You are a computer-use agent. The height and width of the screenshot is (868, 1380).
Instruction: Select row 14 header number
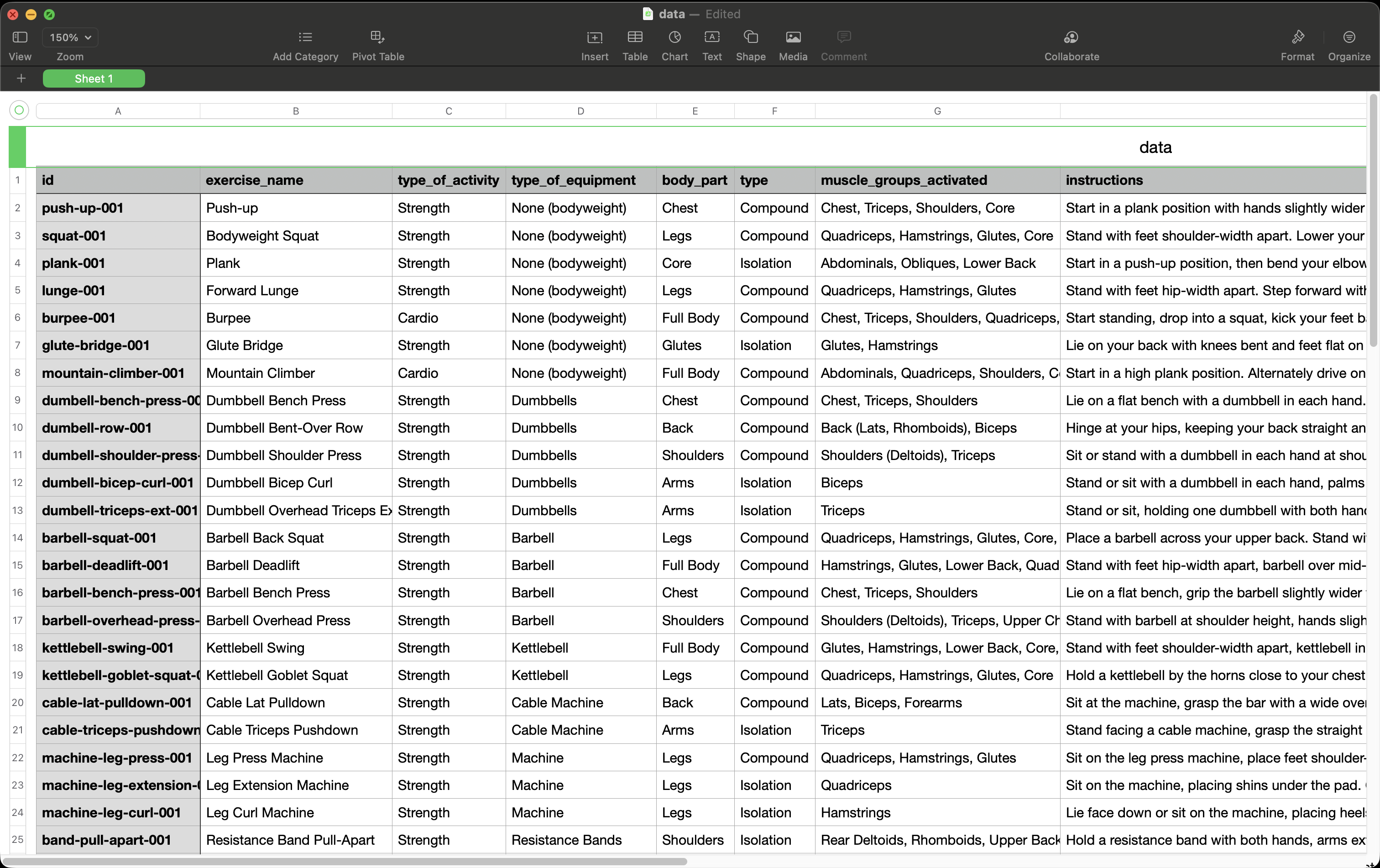[x=18, y=538]
